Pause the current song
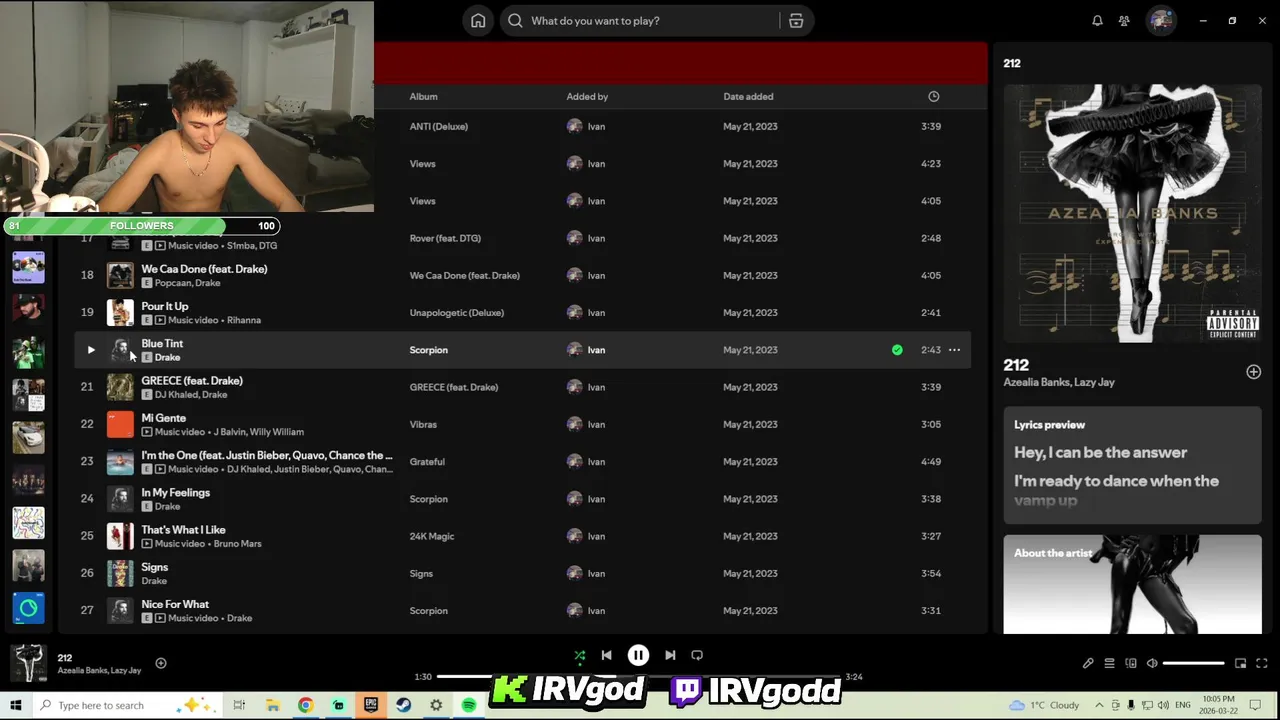1280x720 pixels. coord(638,655)
